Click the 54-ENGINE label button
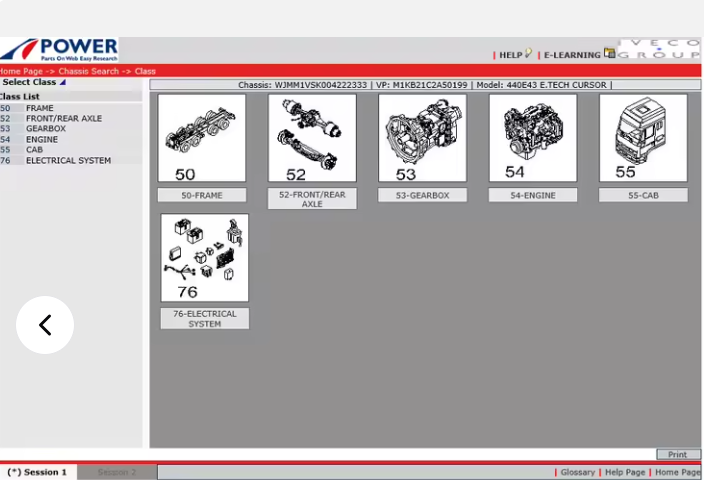The height and width of the screenshot is (480, 704). point(532,195)
